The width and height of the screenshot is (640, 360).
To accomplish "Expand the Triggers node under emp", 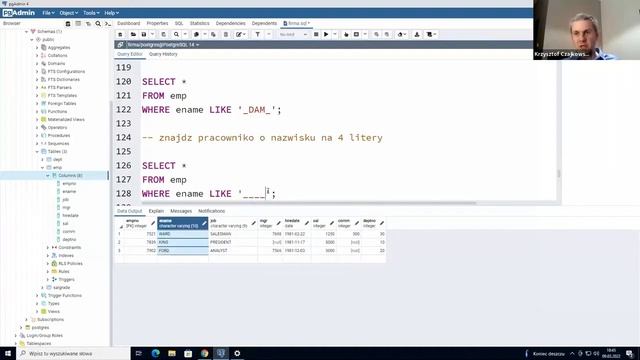I will pos(48,280).
